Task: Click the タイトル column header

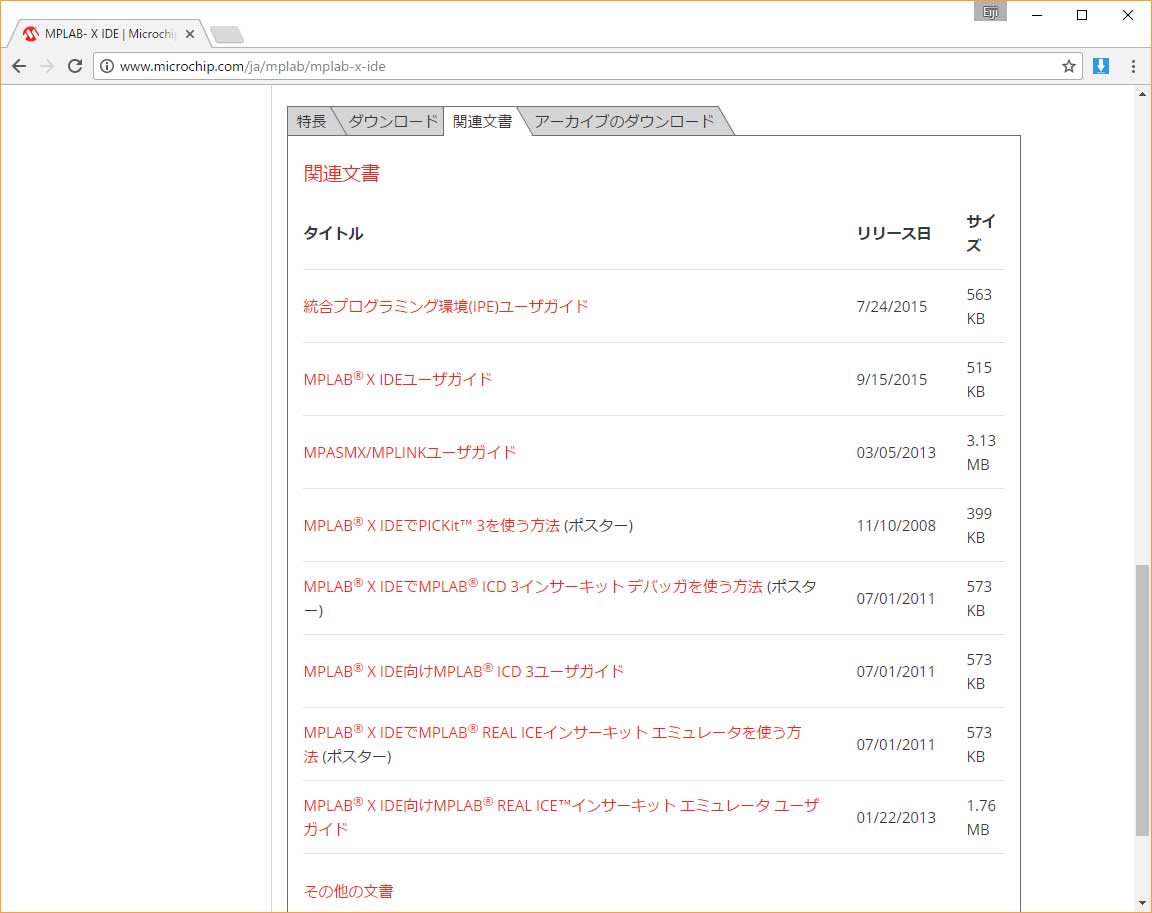Action: pyautogui.click(x=334, y=234)
